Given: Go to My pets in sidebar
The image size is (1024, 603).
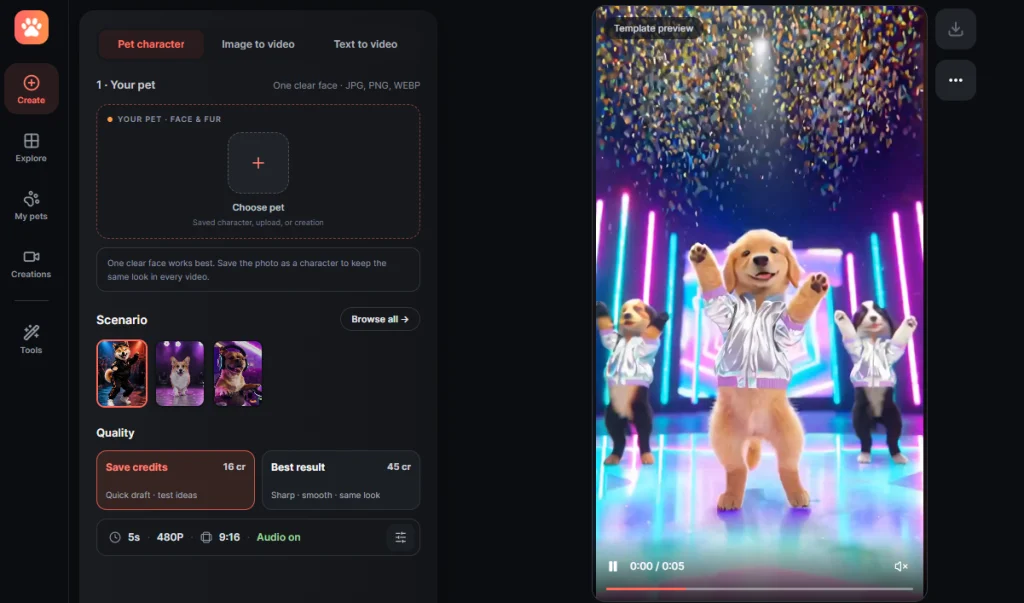Looking at the screenshot, I should (x=31, y=205).
